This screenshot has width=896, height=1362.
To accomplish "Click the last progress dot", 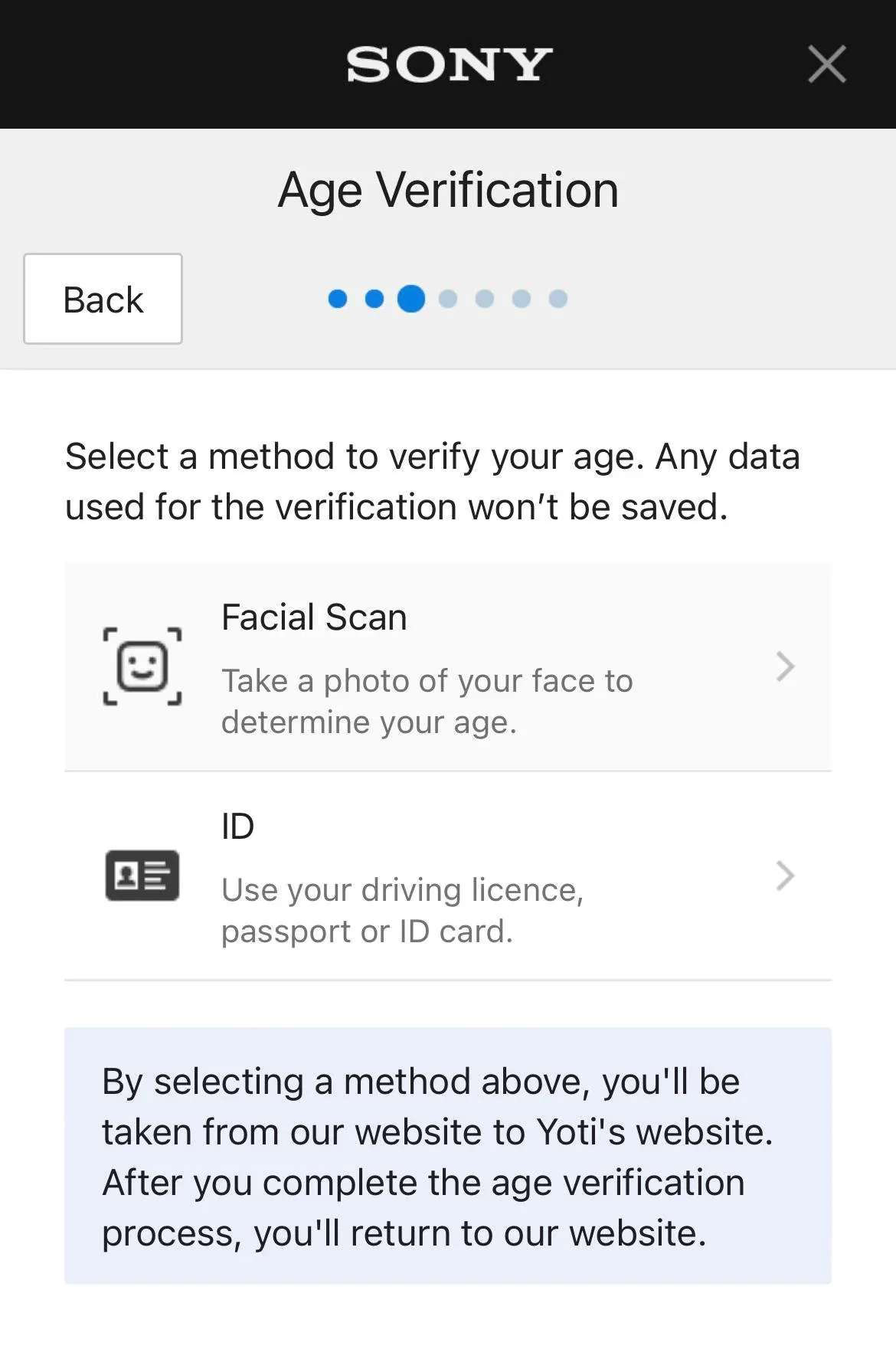I will [x=558, y=299].
